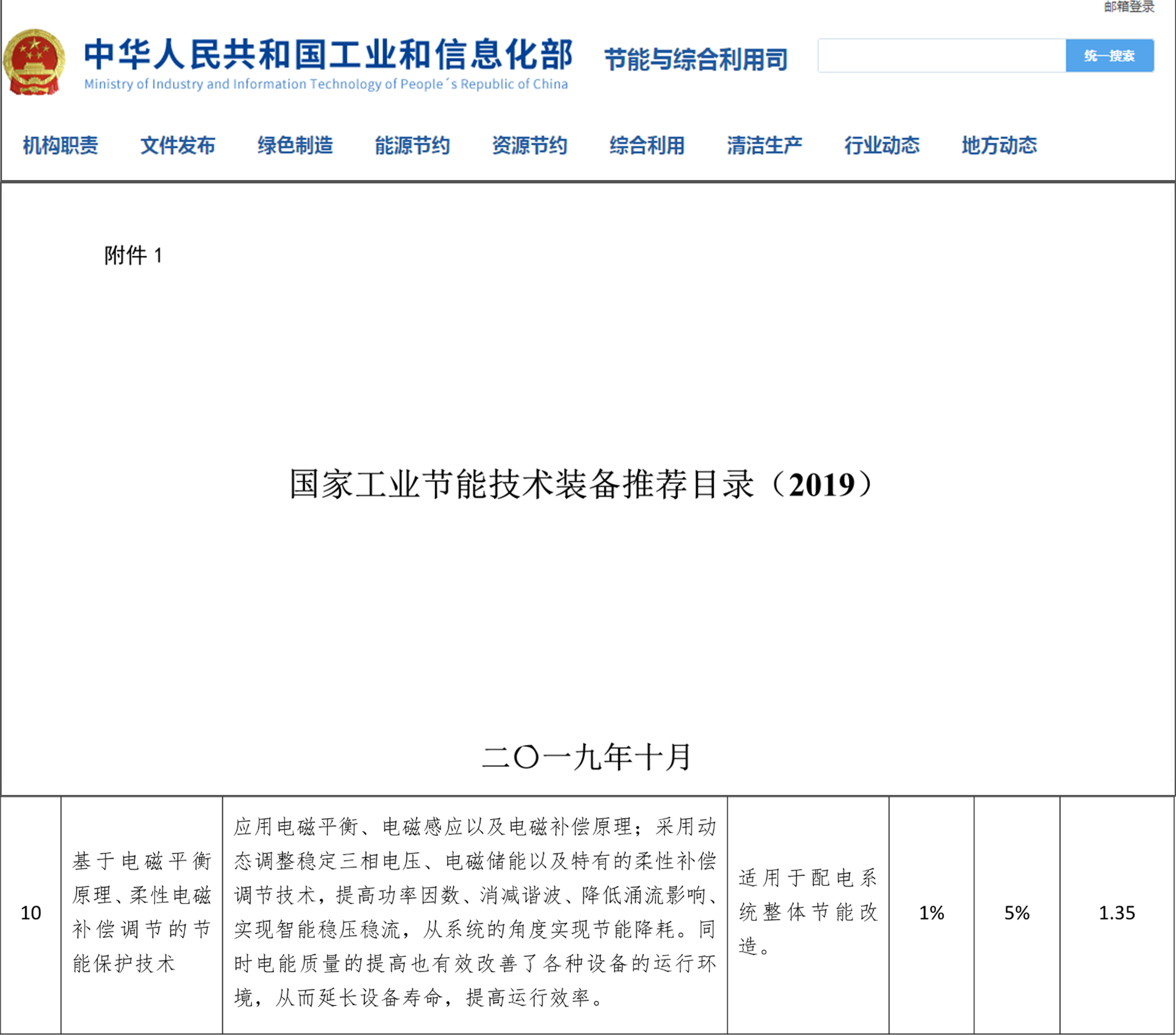Click the 附件 1 label
This screenshot has height=1035, width=1176.
click(x=133, y=255)
